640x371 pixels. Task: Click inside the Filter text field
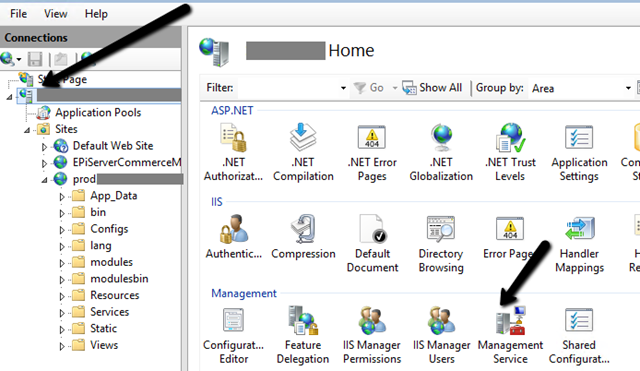pos(288,88)
